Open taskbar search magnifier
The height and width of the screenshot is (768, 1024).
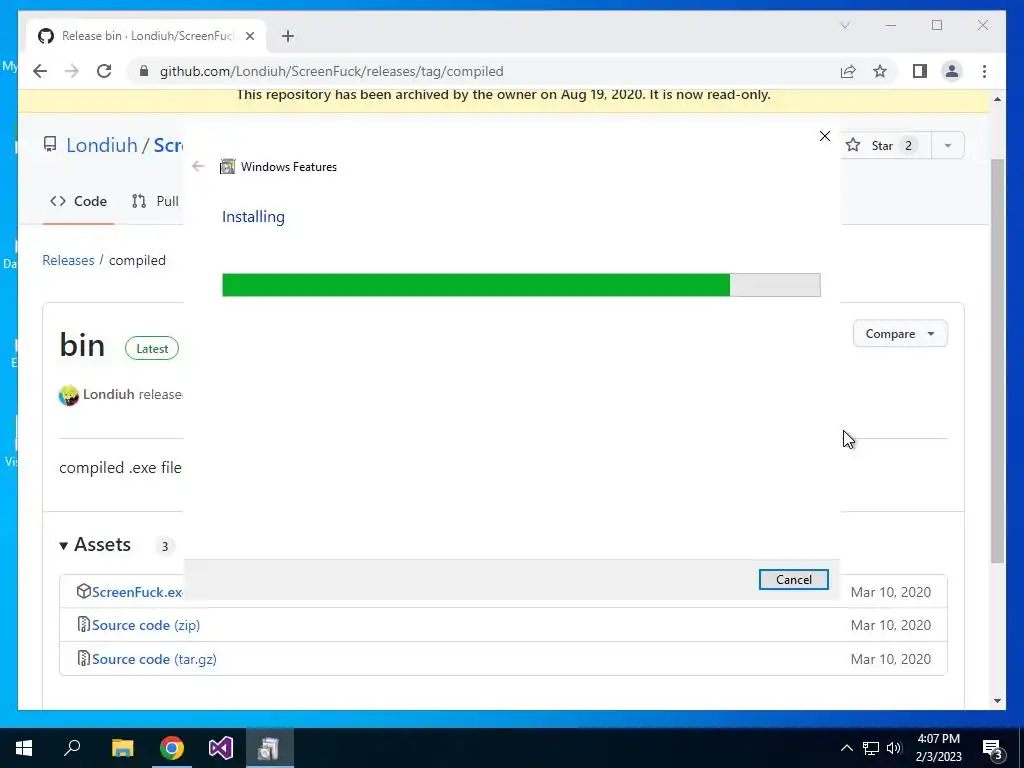[72, 747]
